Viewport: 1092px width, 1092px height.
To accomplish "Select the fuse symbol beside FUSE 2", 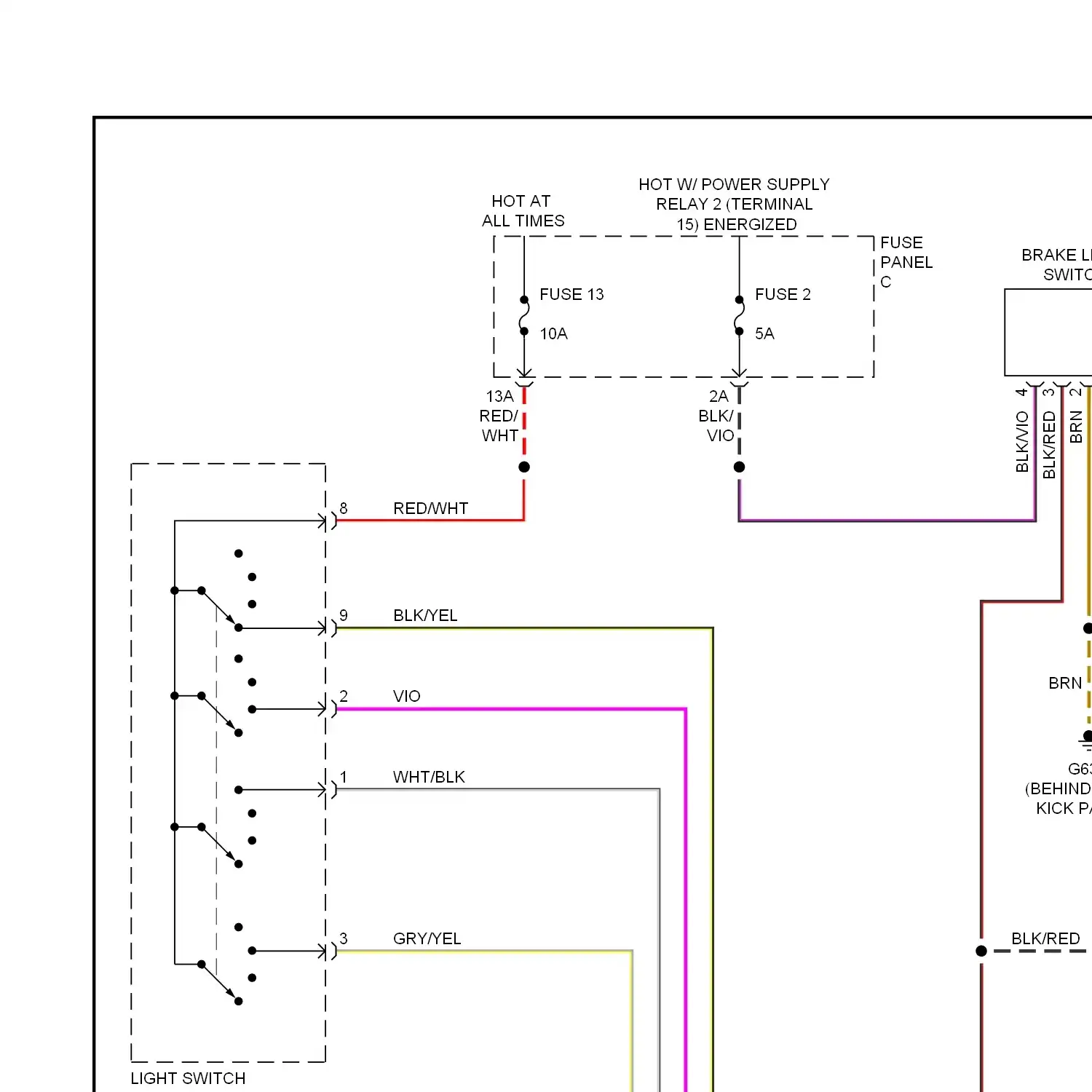I will click(x=739, y=315).
